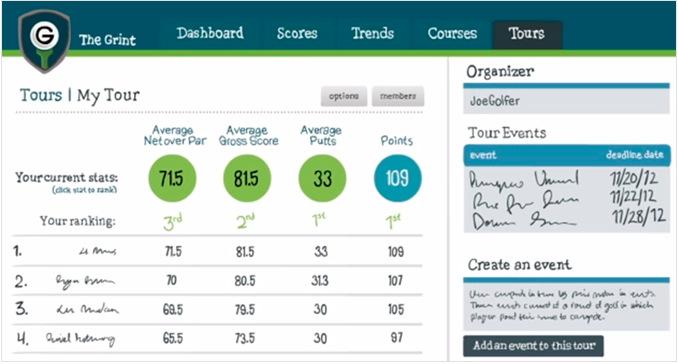Viewport: 678px width, 364px height.
Task: Click gross score 79.5 in row 3
Action: [245, 310]
